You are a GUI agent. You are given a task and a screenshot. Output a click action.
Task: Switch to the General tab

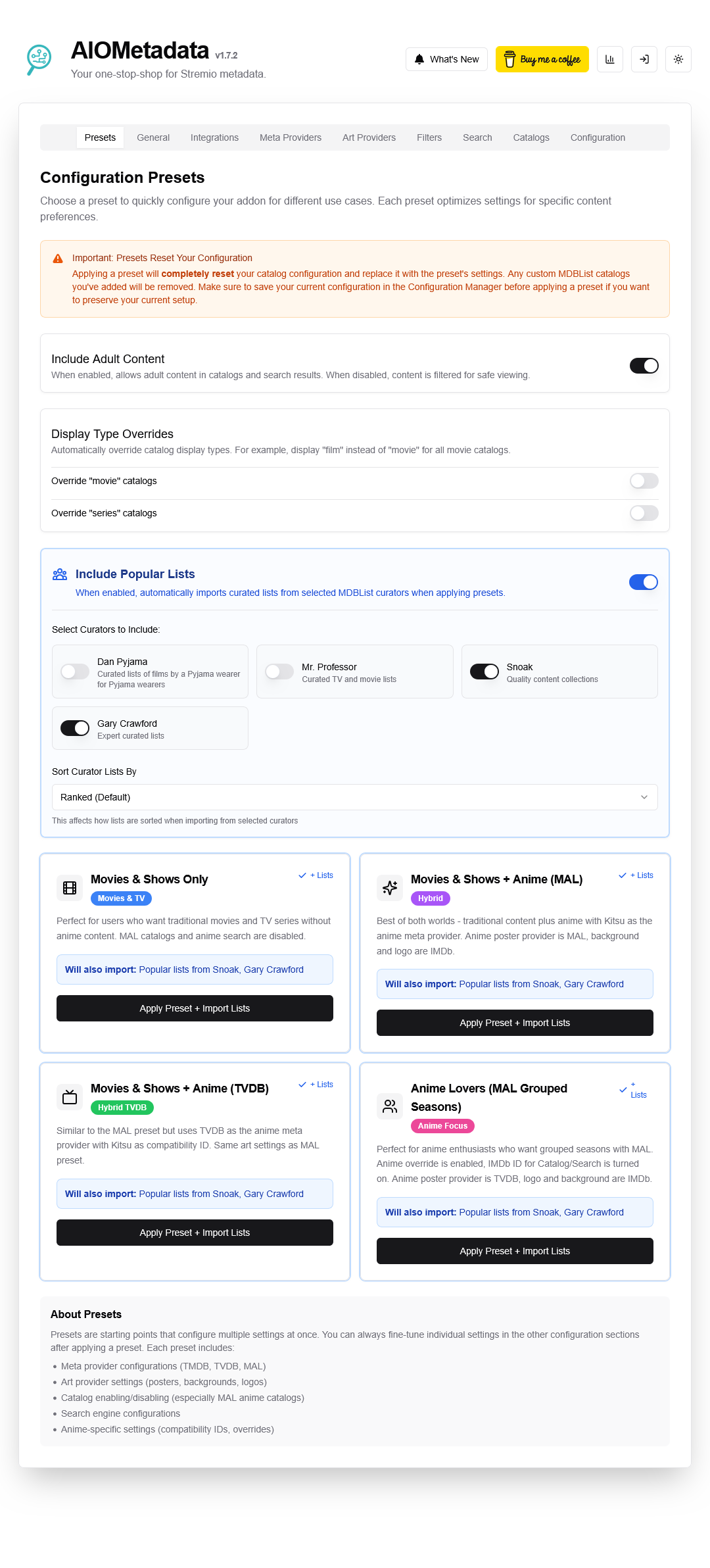coord(153,137)
